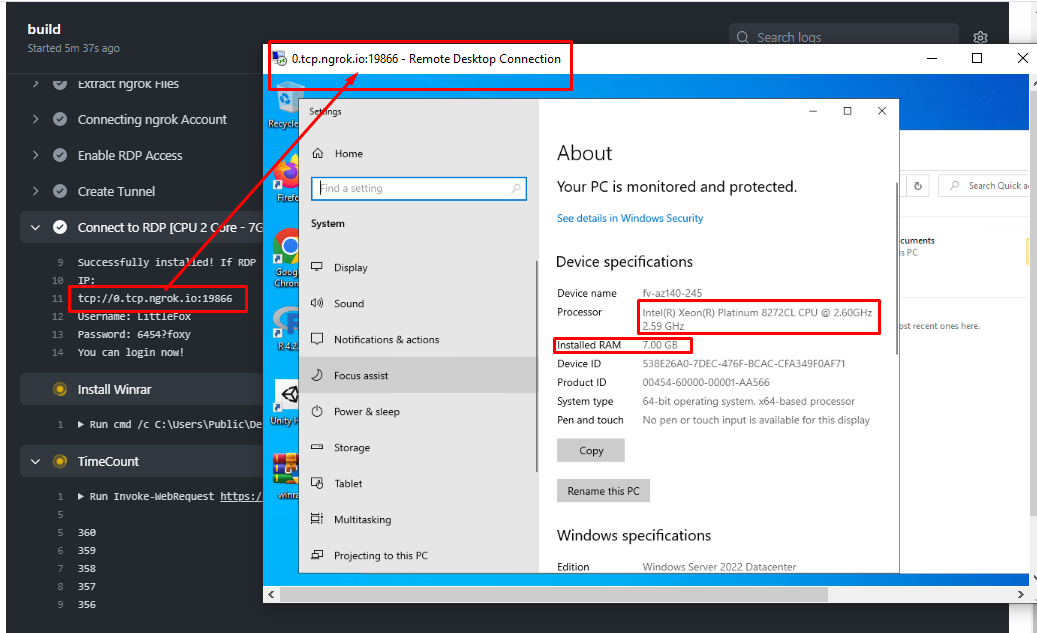Select the Password: 6454?foxy log line
The width and height of the screenshot is (1037, 633).
(x=134, y=335)
